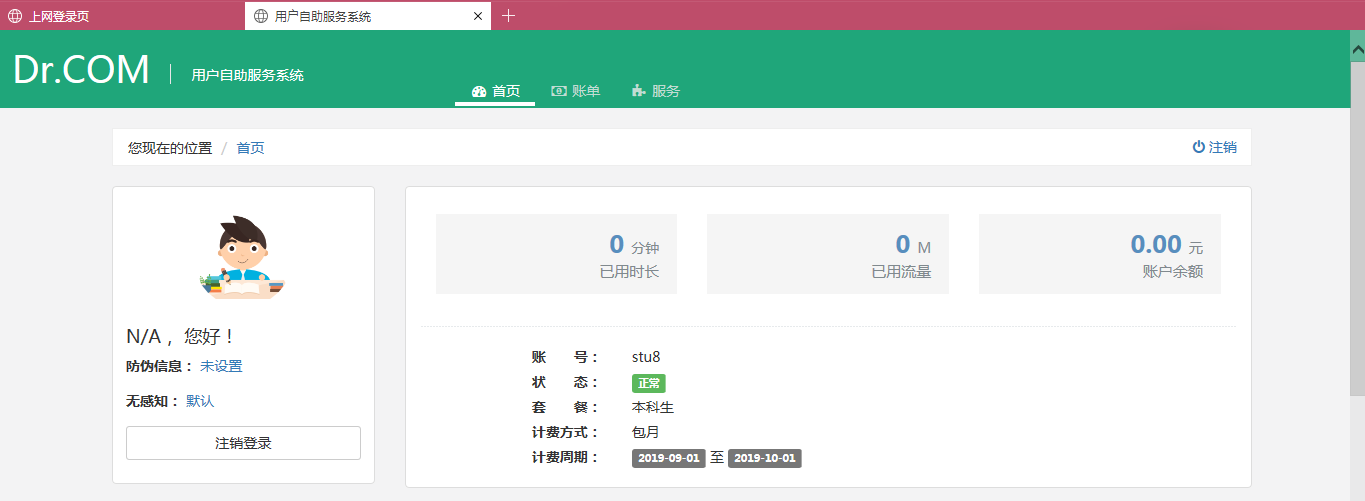1365x501 pixels.
Task: Open the 未设置 anti-forgery info link
Action: [x=221, y=366]
